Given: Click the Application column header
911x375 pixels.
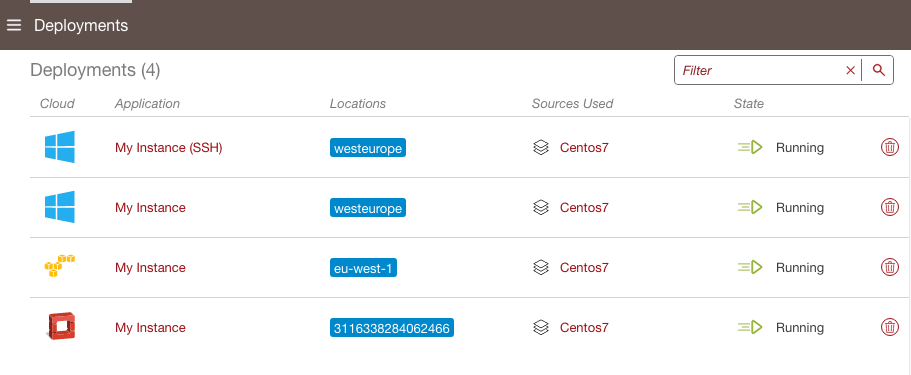Looking at the screenshot, I should coord(148,103).
